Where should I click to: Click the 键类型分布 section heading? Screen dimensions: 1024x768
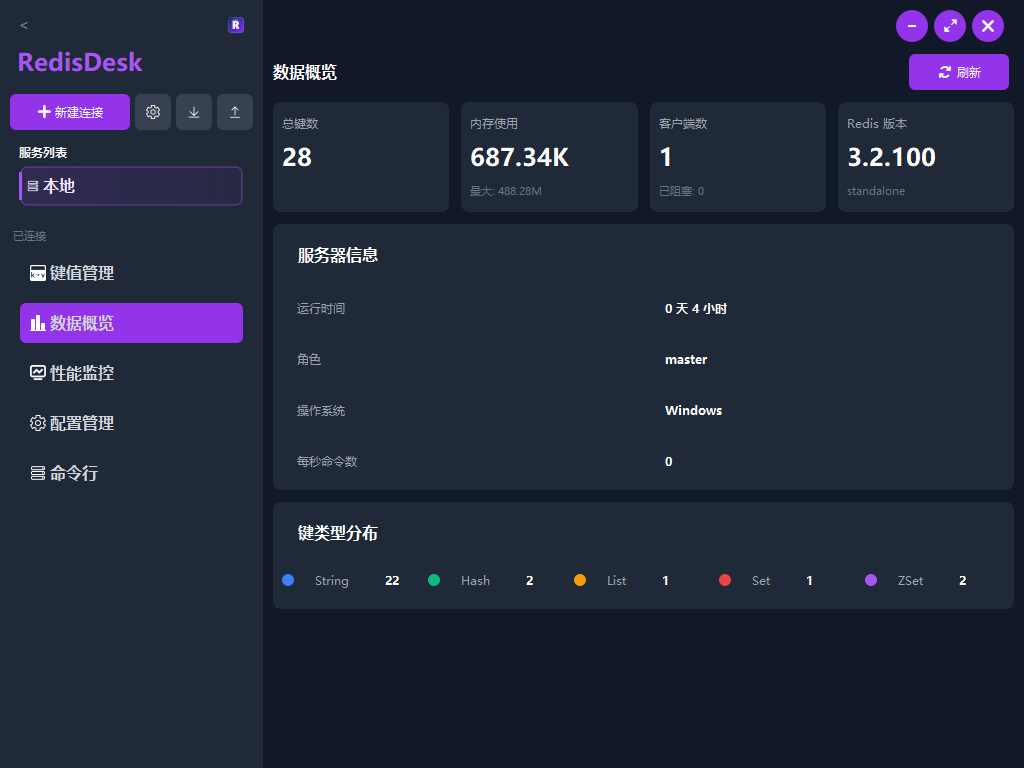[338, 534]
